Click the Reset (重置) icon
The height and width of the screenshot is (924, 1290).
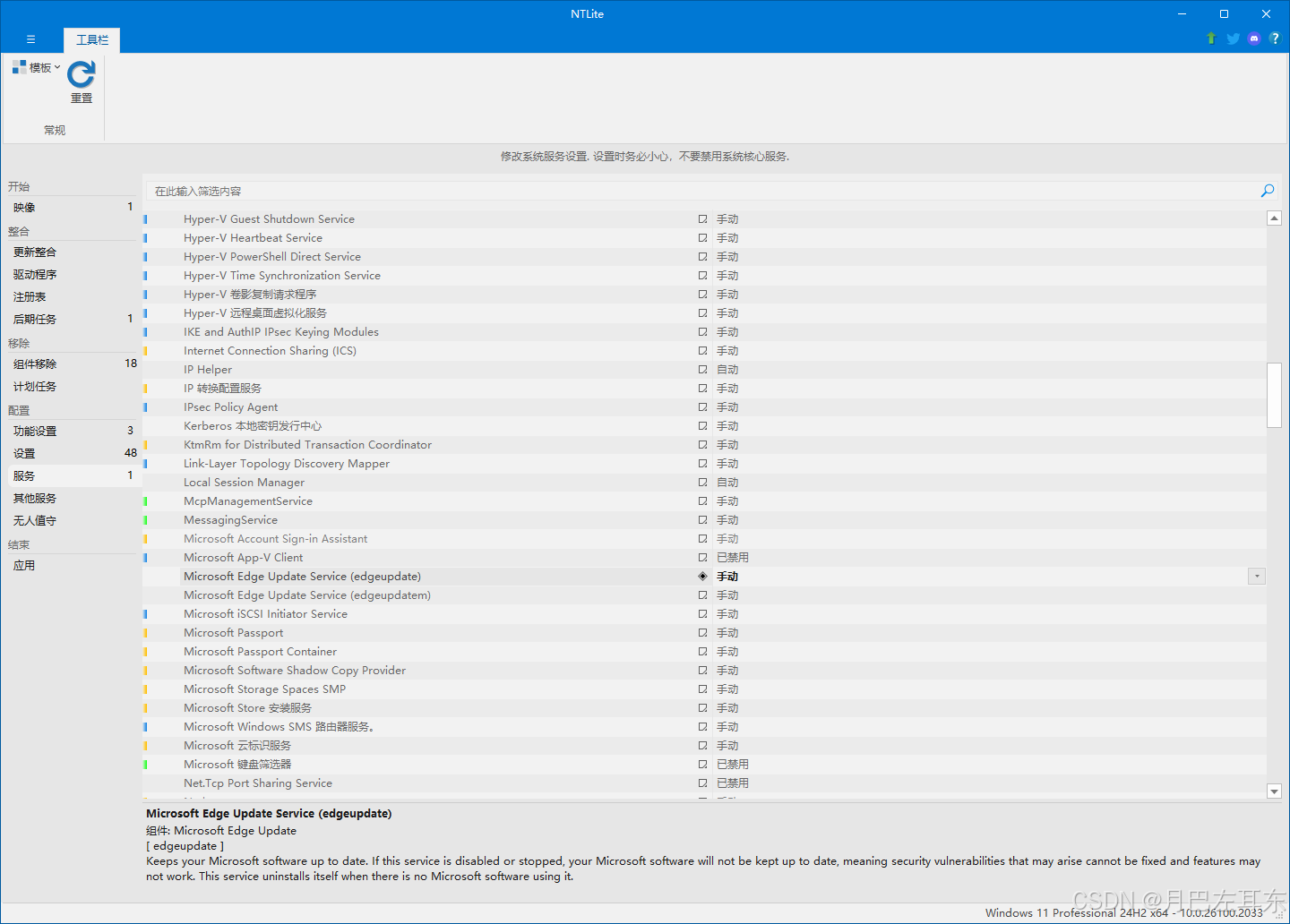tap(82, 74)
